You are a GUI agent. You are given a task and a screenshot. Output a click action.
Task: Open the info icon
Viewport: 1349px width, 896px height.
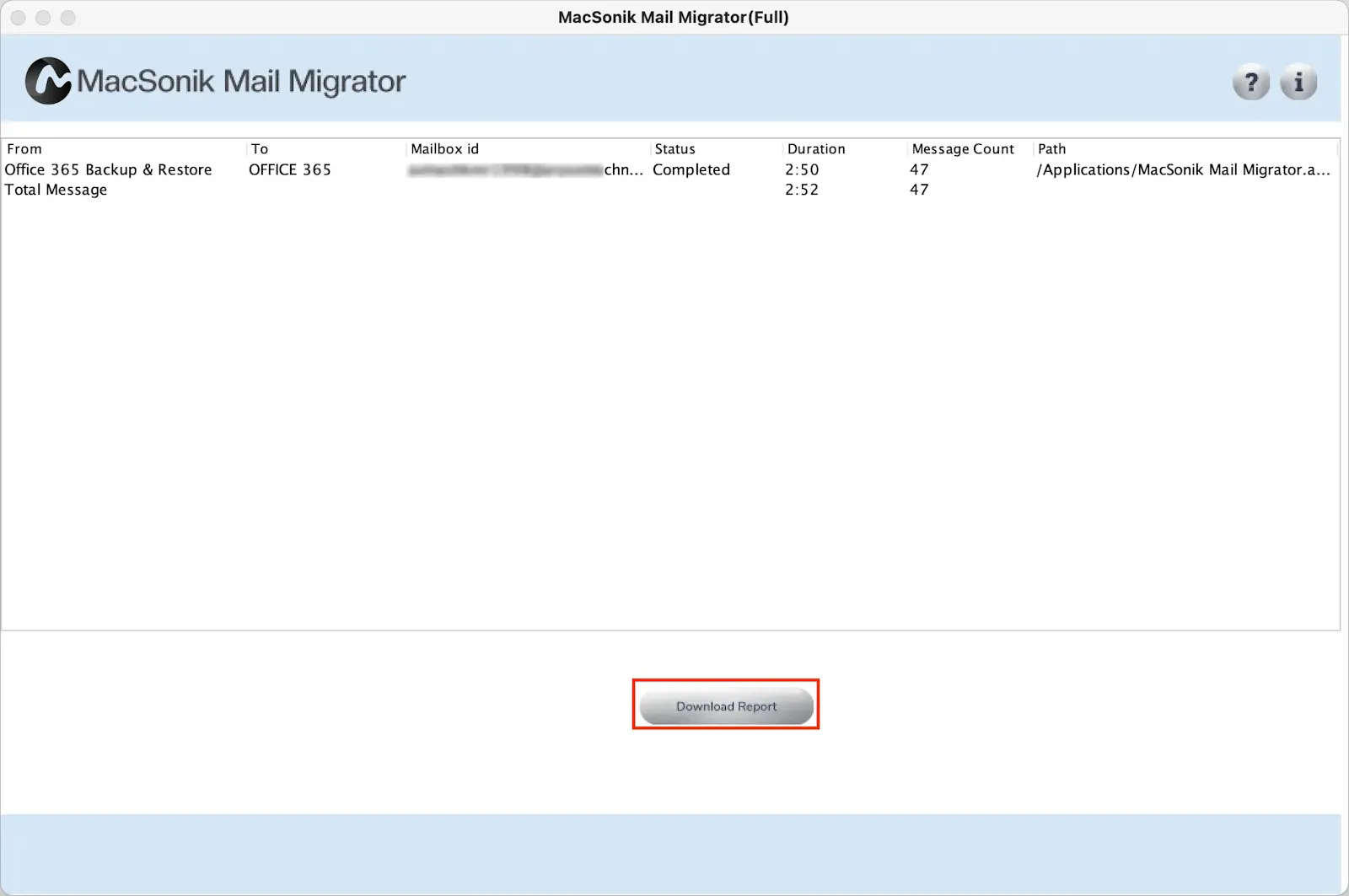point(1298,82)
